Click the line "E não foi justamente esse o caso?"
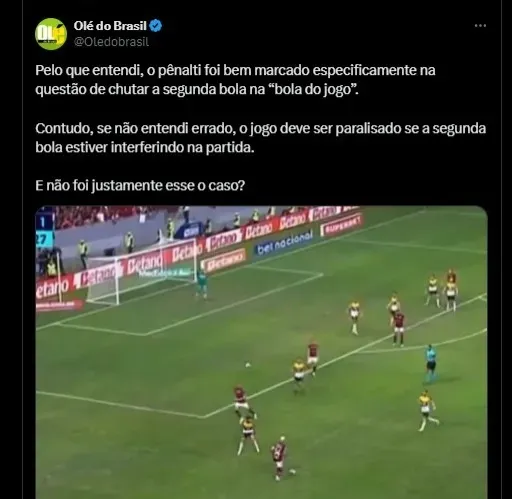The image size is (512, 499). pos(140,185)
